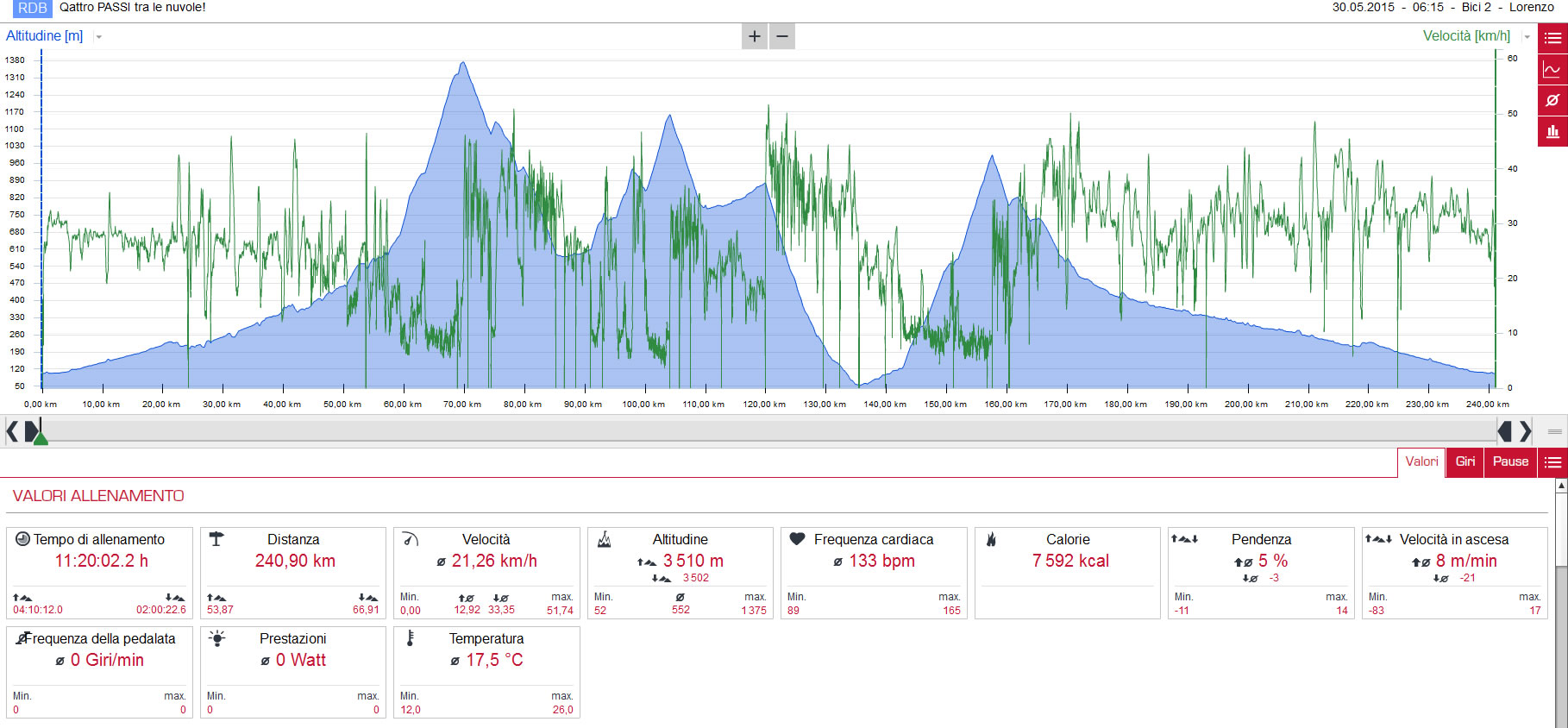
Task: Select the Valori tab
Action: pos(1421,462)
